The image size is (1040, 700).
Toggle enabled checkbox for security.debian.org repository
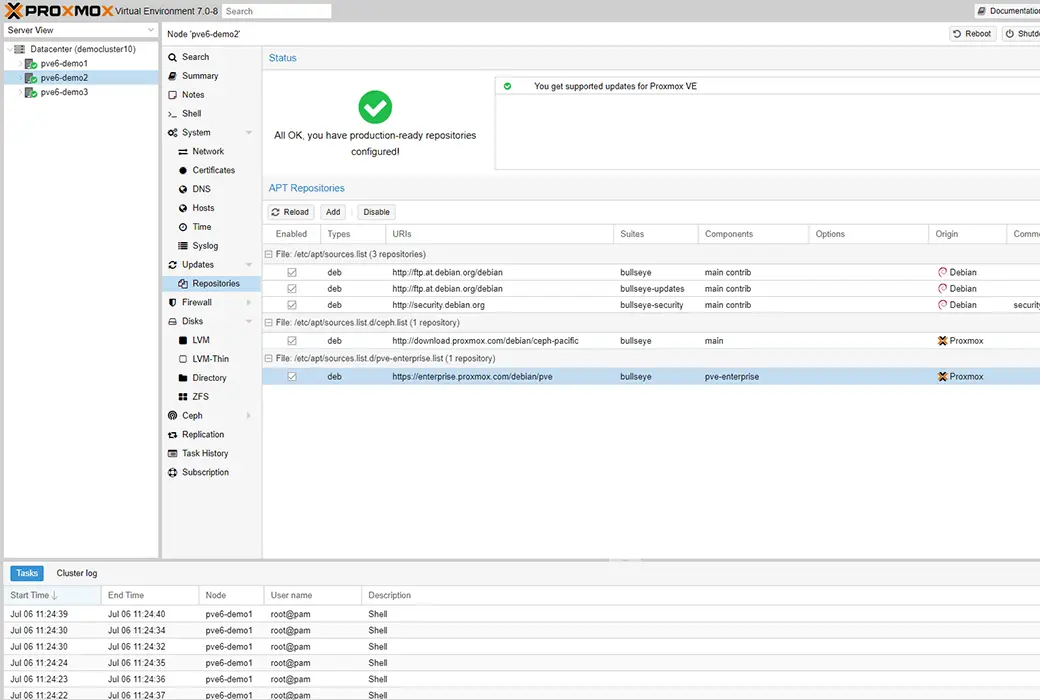[292, 305]
